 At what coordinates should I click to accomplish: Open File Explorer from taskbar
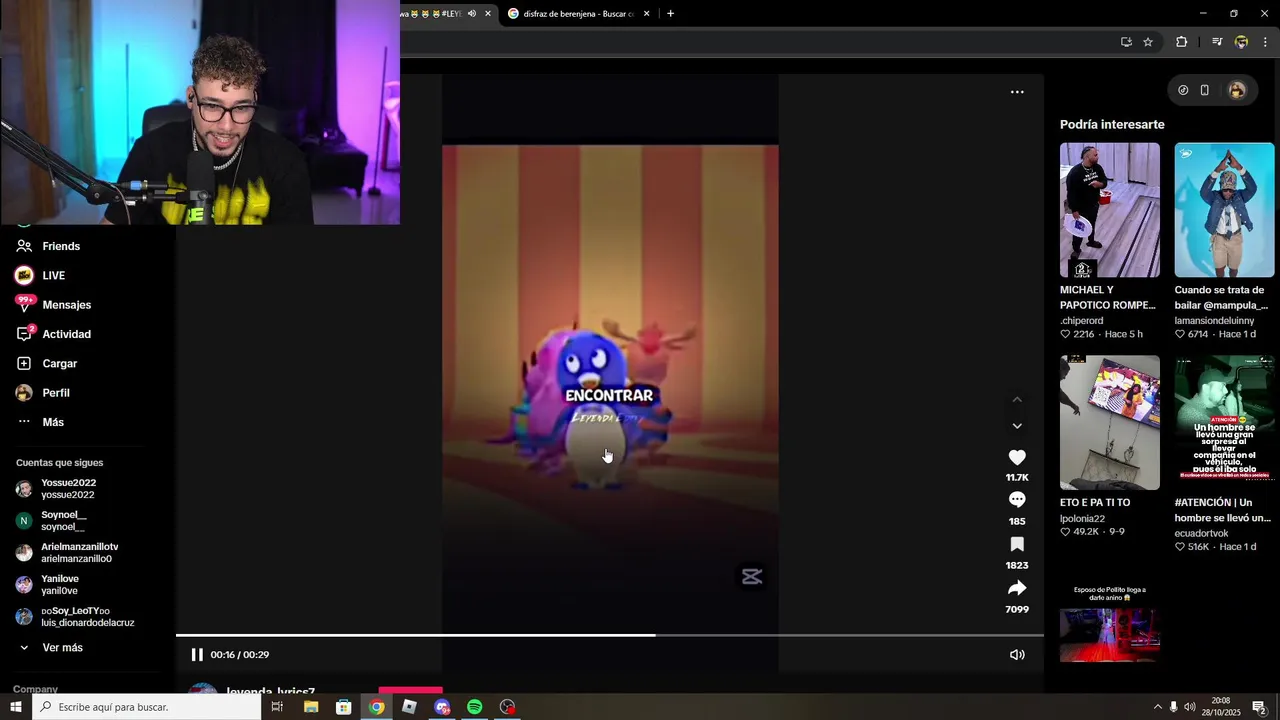(311, 707)
